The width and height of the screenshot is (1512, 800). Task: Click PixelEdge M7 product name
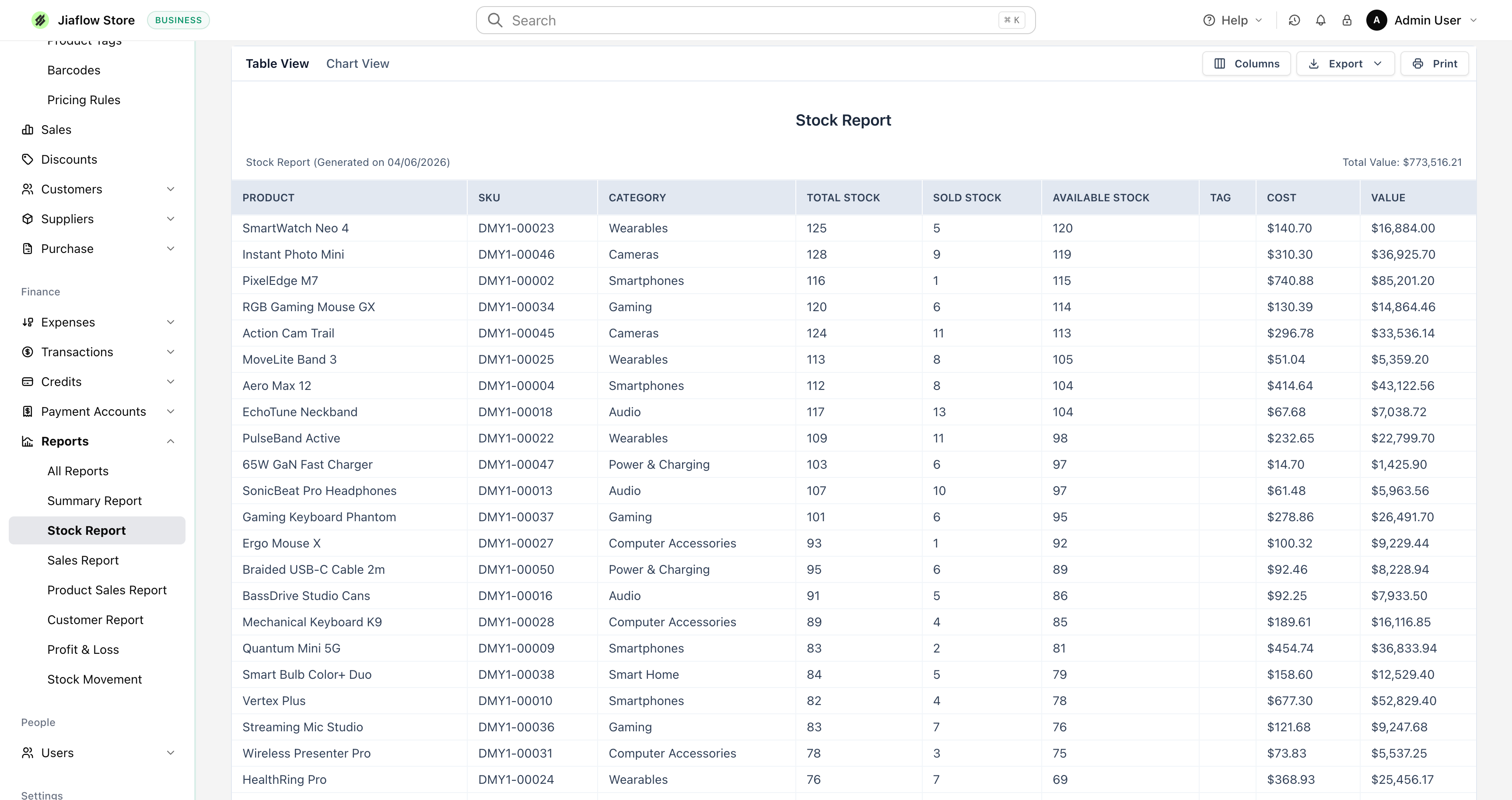pos(280,281)
